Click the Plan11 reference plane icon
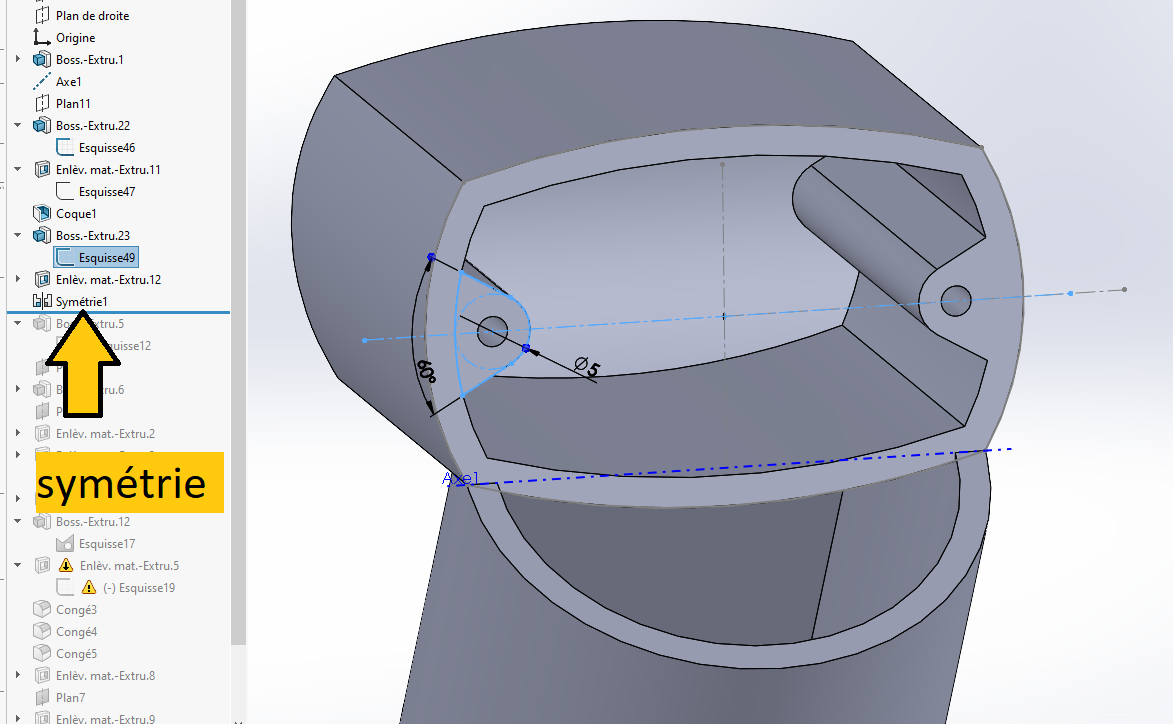The height and width of the screenshot is (724, 1173). click(42, 103)
